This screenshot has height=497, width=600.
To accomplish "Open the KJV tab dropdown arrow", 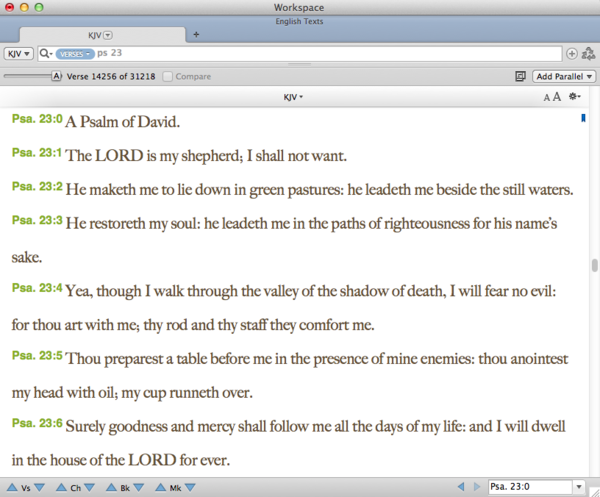I will pyautogui.click(x=109, y=35).
